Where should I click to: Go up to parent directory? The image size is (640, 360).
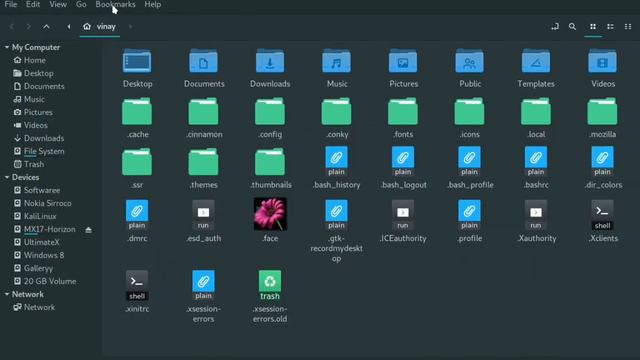47,27
